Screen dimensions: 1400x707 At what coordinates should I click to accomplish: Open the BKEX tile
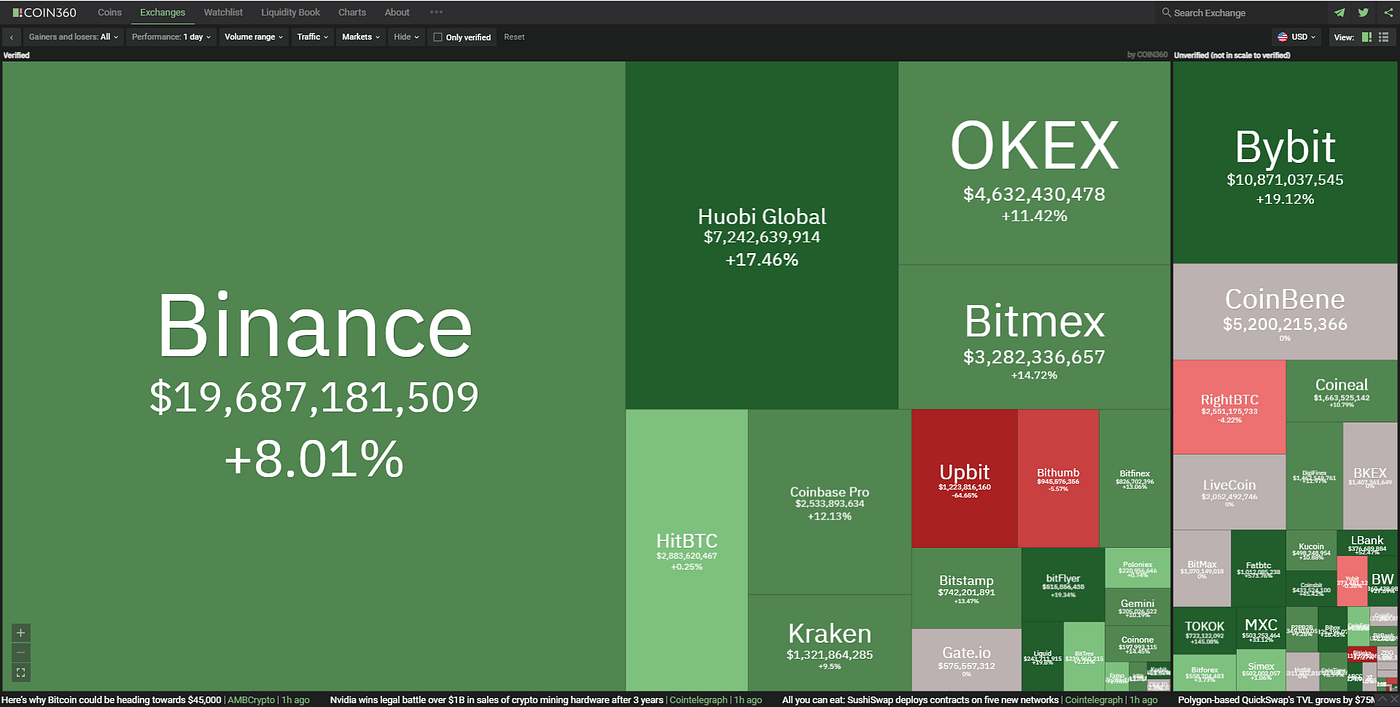point(1370,476)
